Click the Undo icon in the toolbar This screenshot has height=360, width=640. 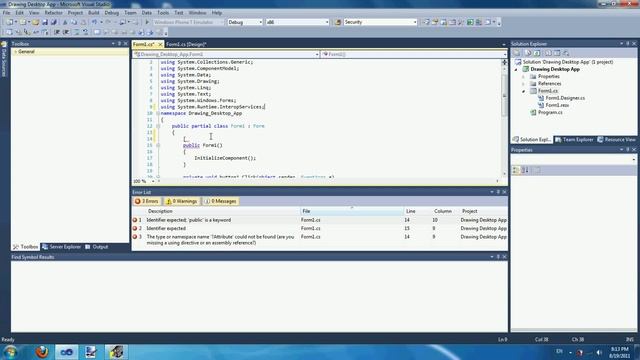(x=94, y=22)
